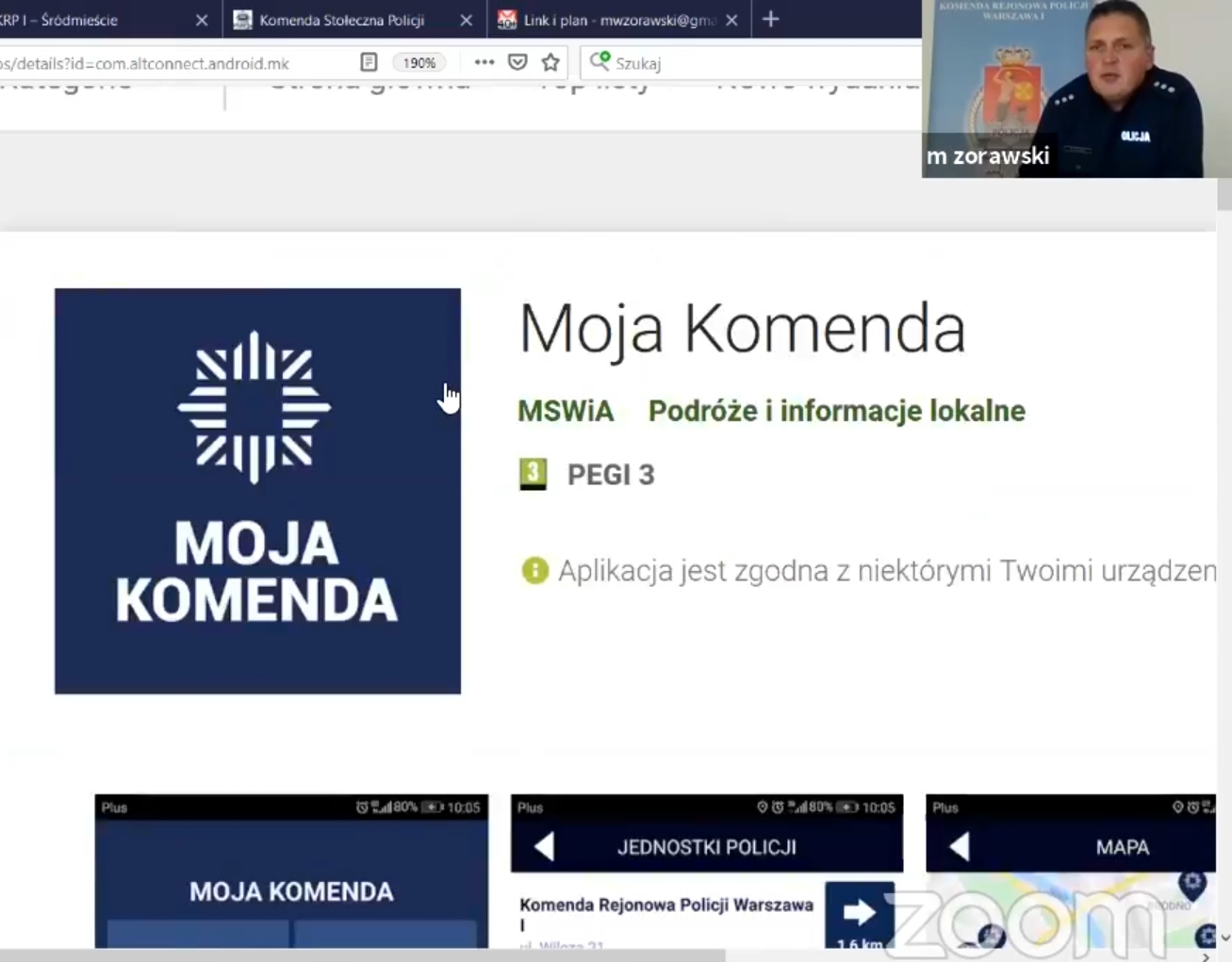Open the MOJA KOMENDA home screenshot
This screenshot has width=1232, height=962.
pos(291,871)
